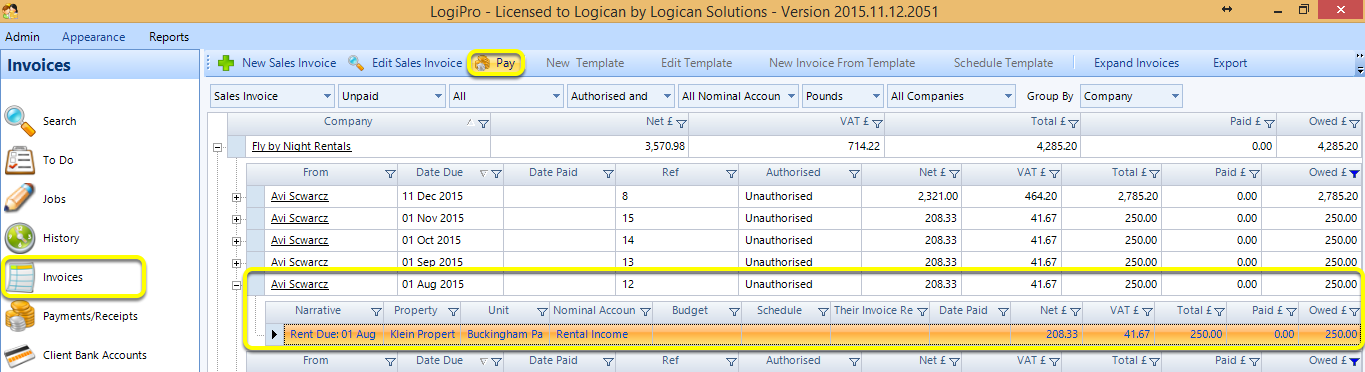Collapse the invoice row with ref 12
The height and width of the screenshot is (372, 1365).
click(x=237, y=285)
